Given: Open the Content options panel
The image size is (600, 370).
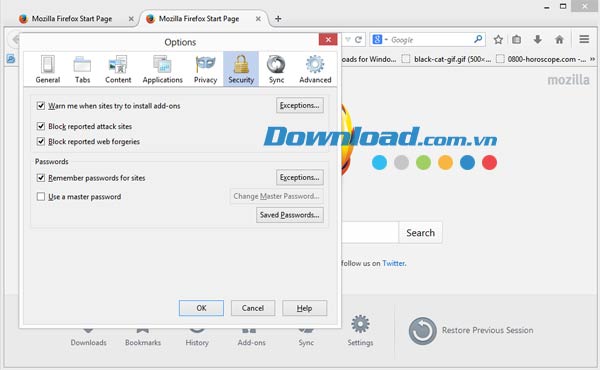Looking at the screenshot, I should [x=118, y=69].
